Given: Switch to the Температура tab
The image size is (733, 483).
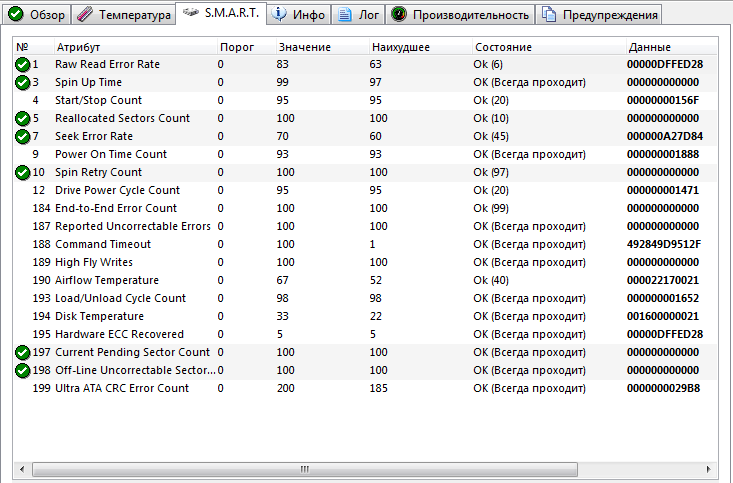Looking at the screenshot, I should tap(124, 14).
